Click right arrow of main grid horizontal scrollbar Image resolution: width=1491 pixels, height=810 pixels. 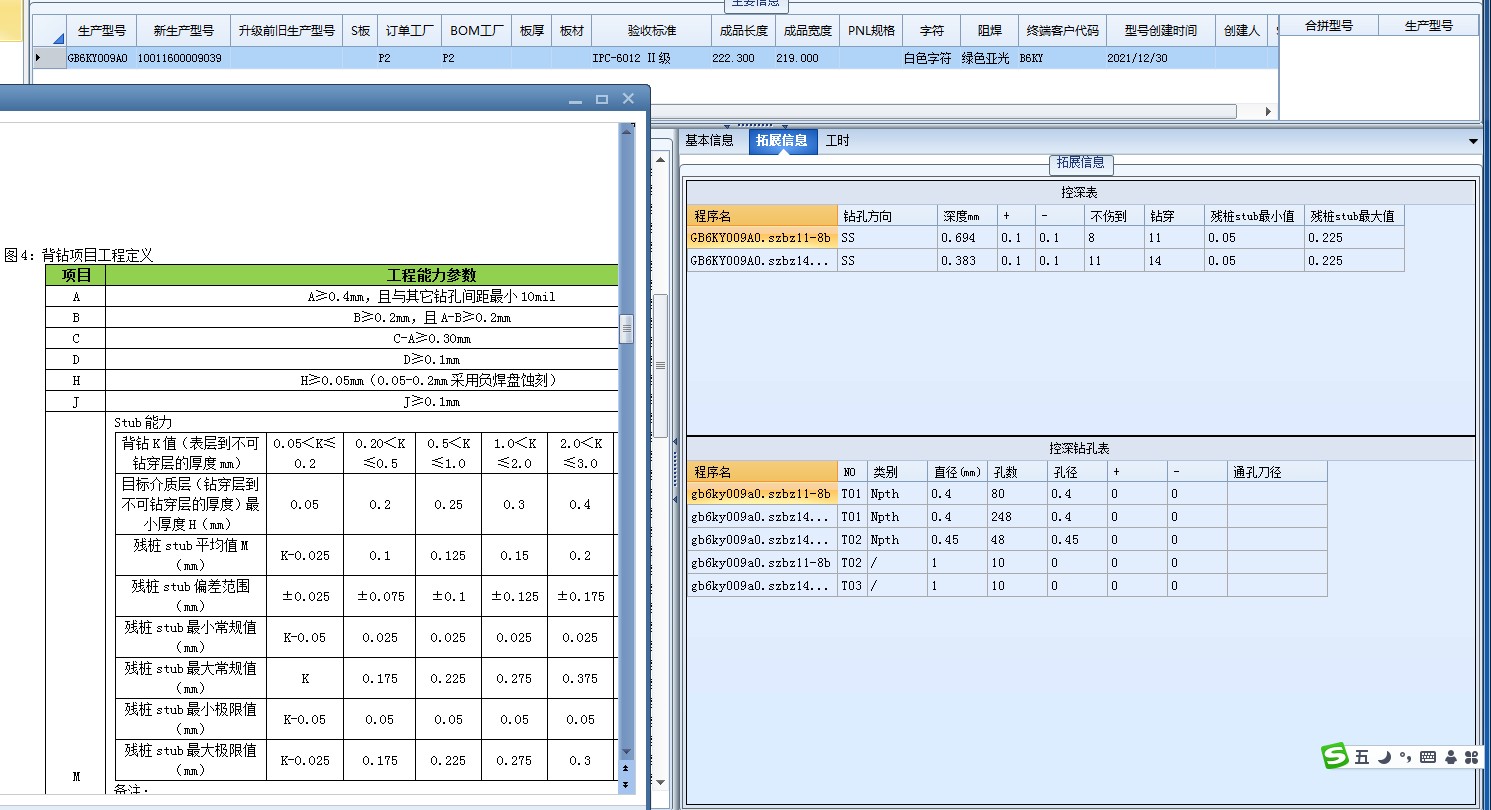pyautogui.click(x=1269, y=112)
